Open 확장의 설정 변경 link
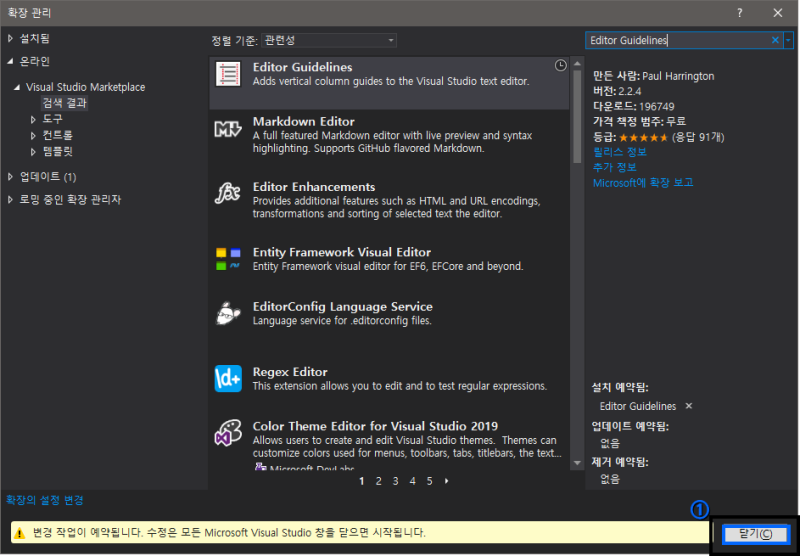Image resolution: width=800 pixels, height=556 pixels. (x=44, y=500)
